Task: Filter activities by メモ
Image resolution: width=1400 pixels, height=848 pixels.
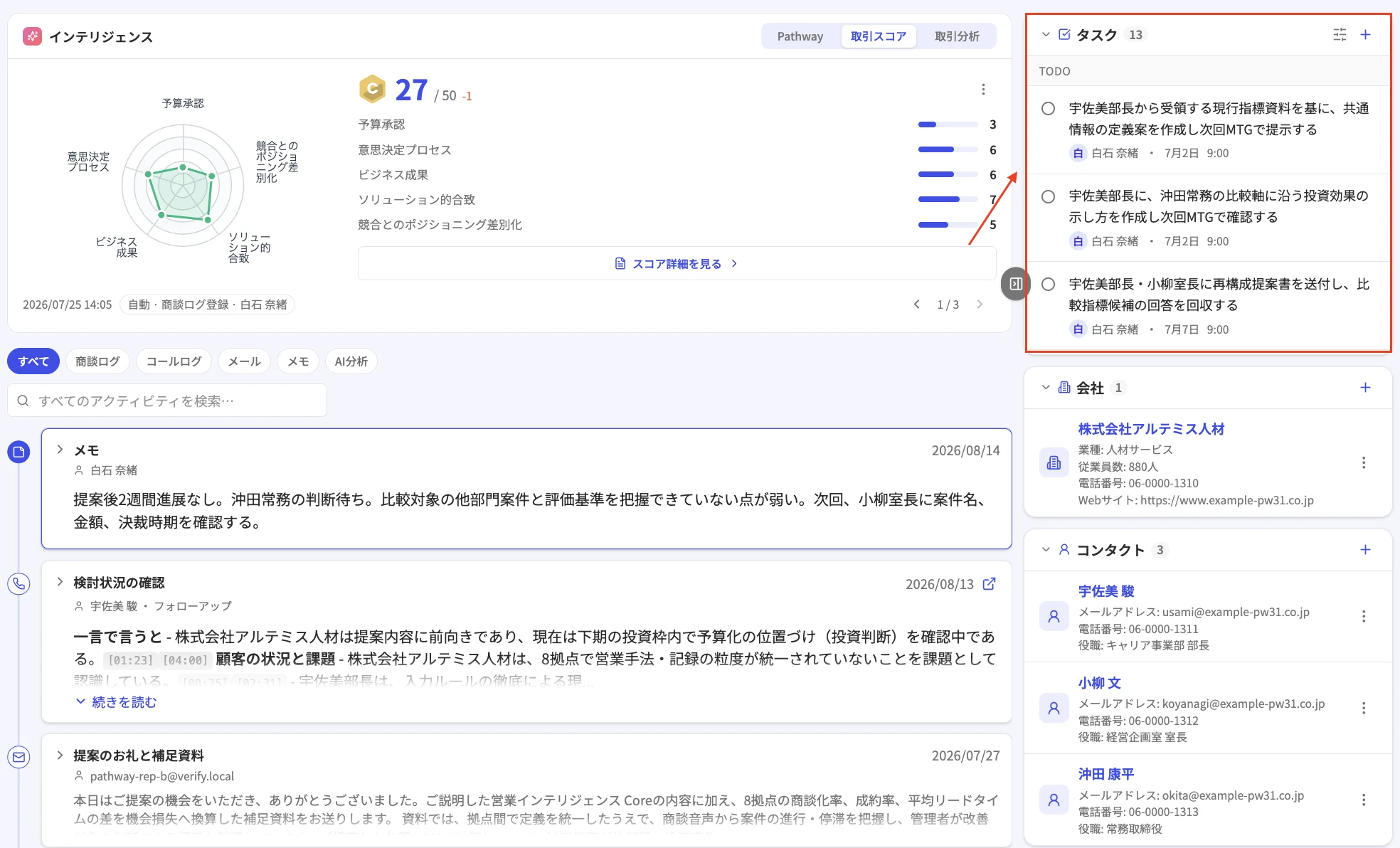Action: pos(298,361)
